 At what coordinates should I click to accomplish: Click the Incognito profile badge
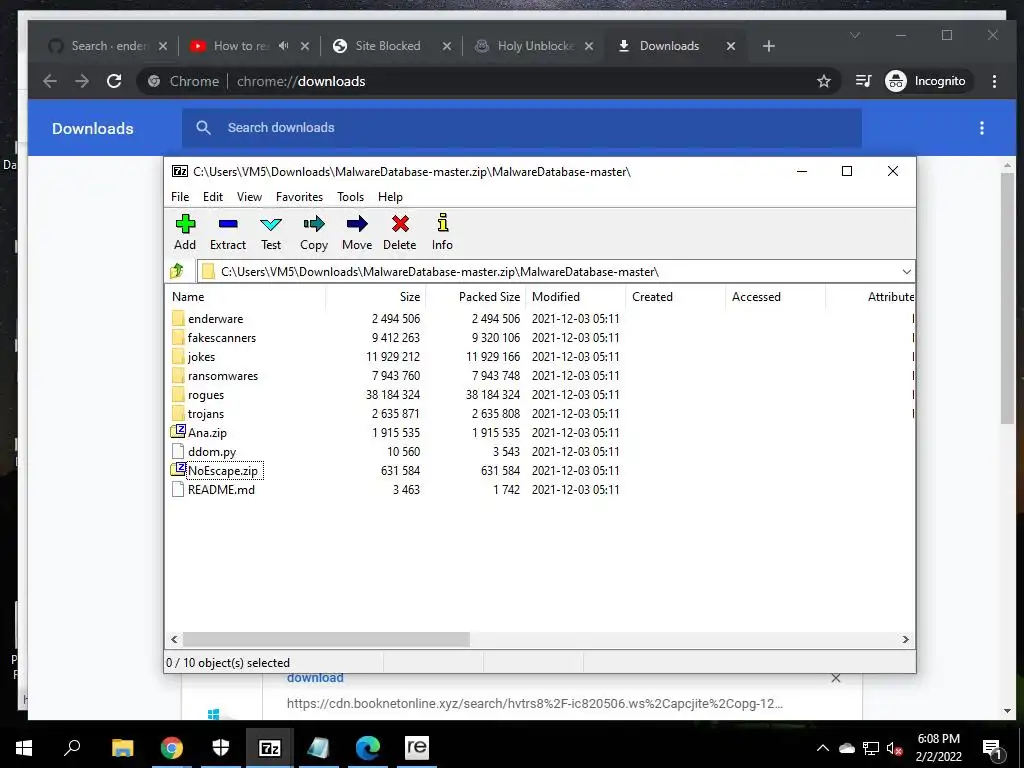click(927, 81)
